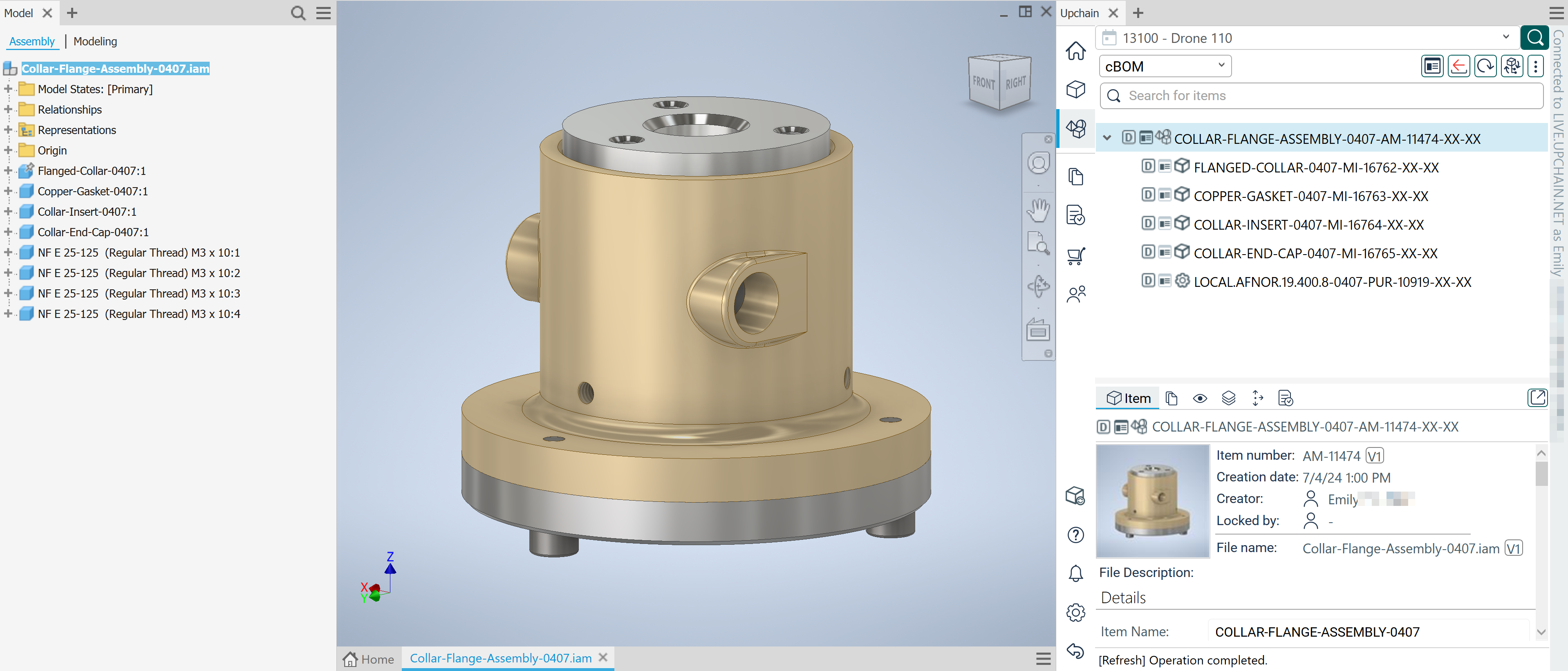Click the Upchain panel tab
Image resolution: width=1568 pixels, height=671 pixels.
[1079, 13]
